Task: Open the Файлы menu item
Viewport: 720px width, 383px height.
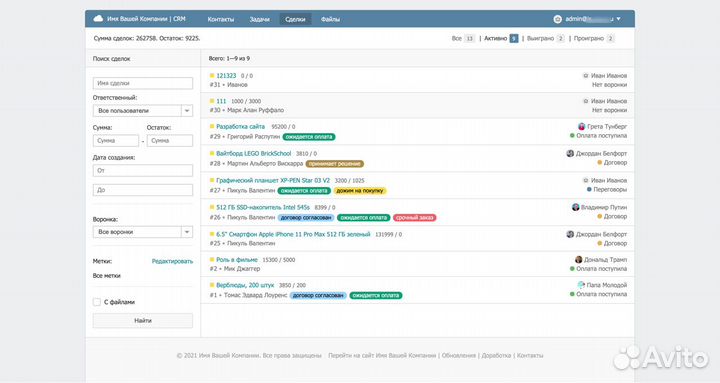Action: [x=330, y=19]
